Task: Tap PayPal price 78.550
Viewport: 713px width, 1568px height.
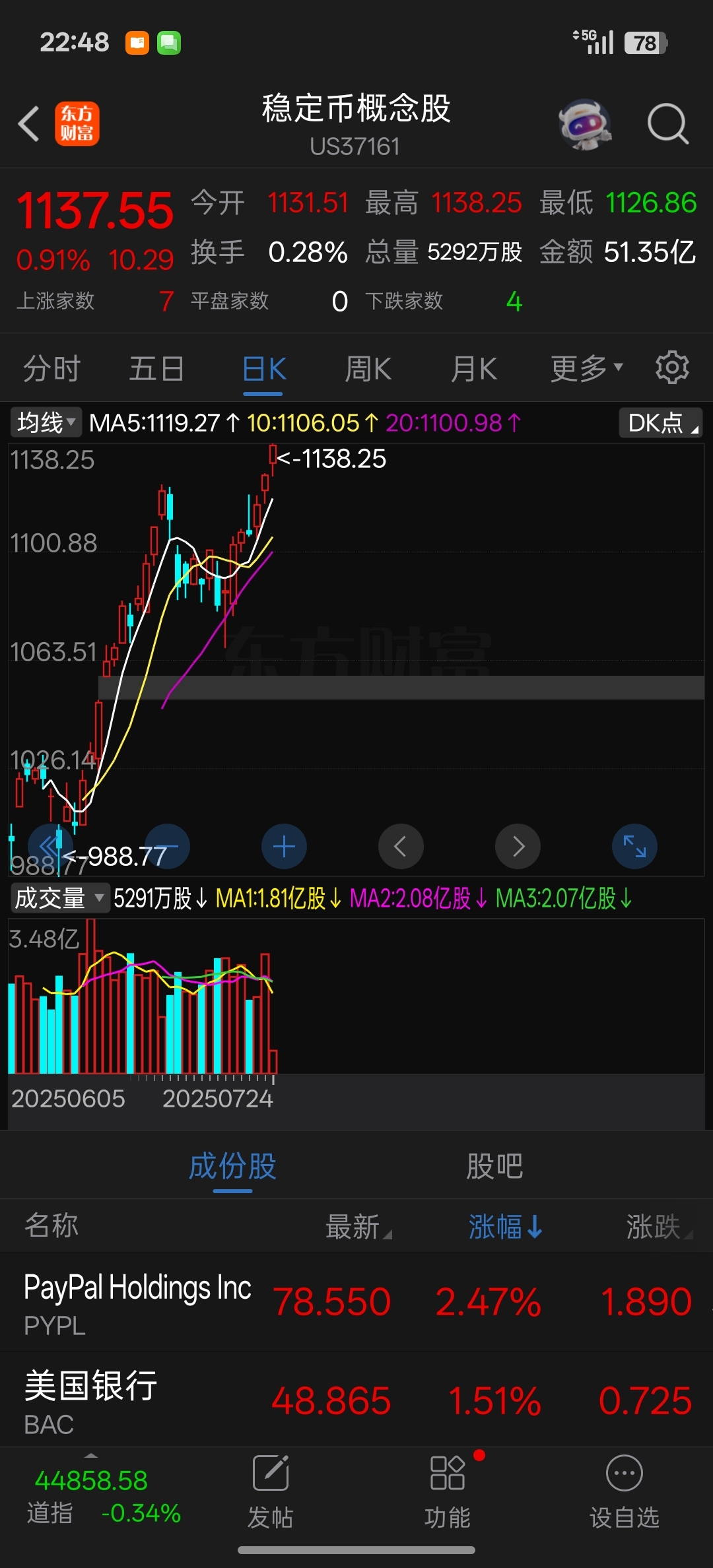Action: pyautogui.click(x=331, y=1302)
